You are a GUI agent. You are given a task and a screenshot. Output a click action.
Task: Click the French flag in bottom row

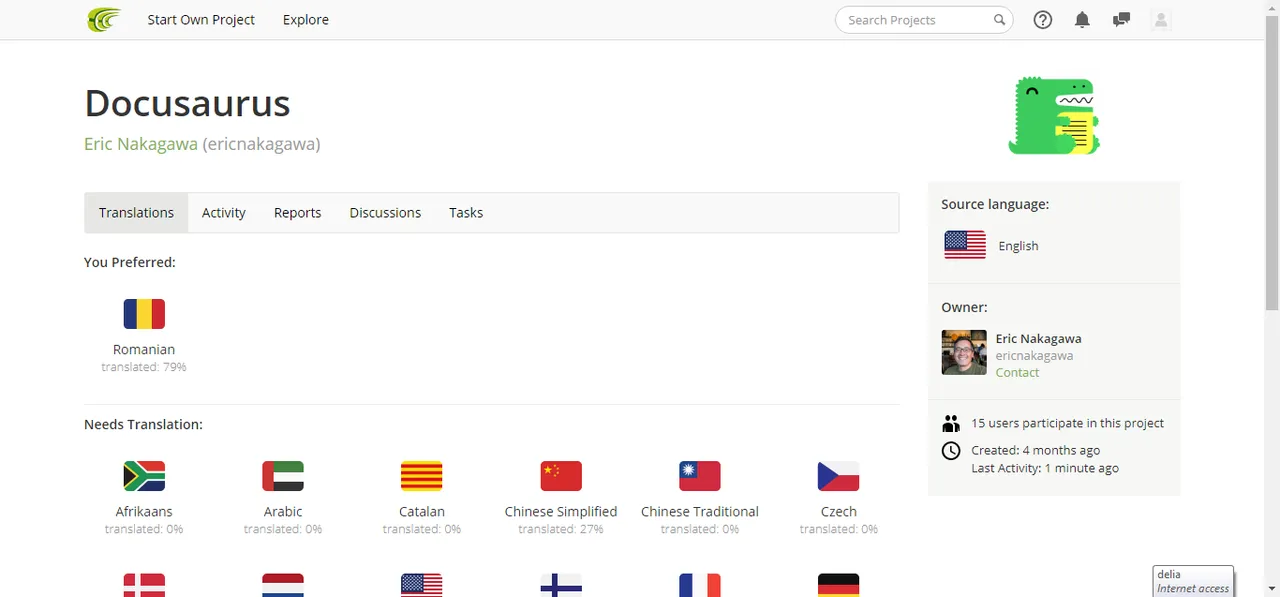(700, 585)
